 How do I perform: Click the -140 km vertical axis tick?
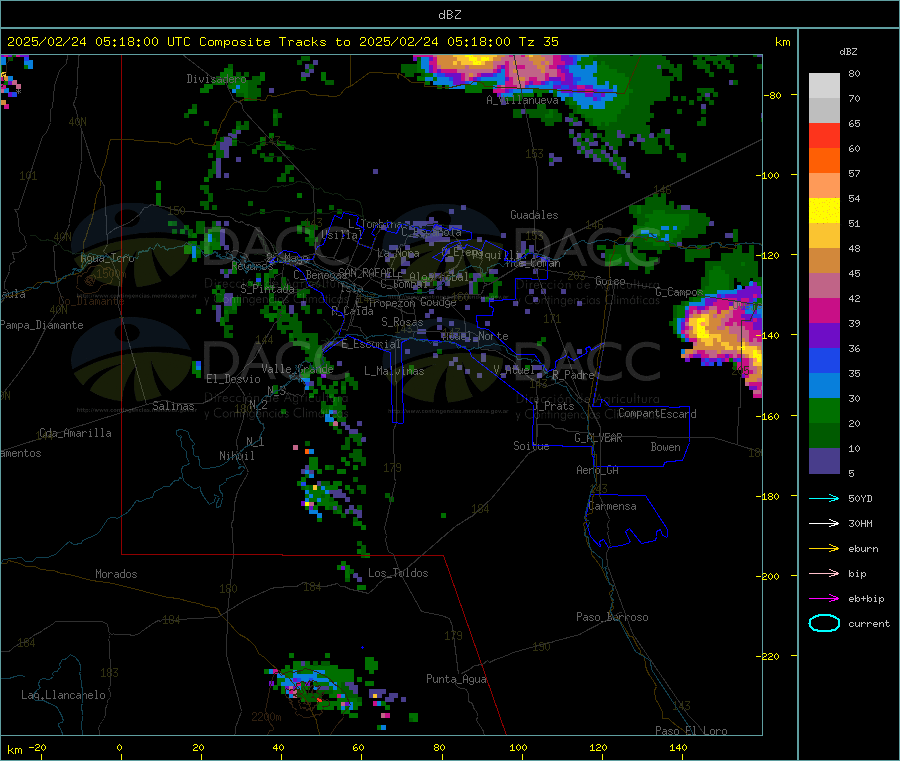coord(771,335)
